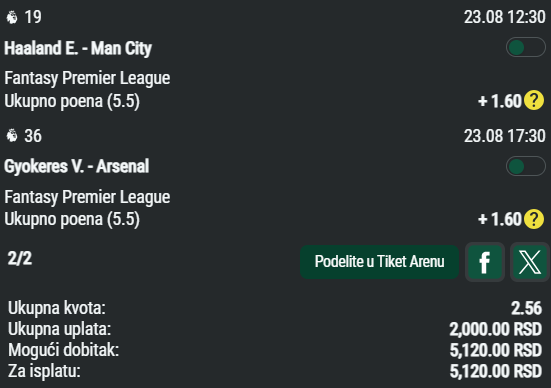Viewport: 551px width, 388px height.
Task: Click the Mogući dobitak amount 5,120.00 RSD
Action: point(495,350)
